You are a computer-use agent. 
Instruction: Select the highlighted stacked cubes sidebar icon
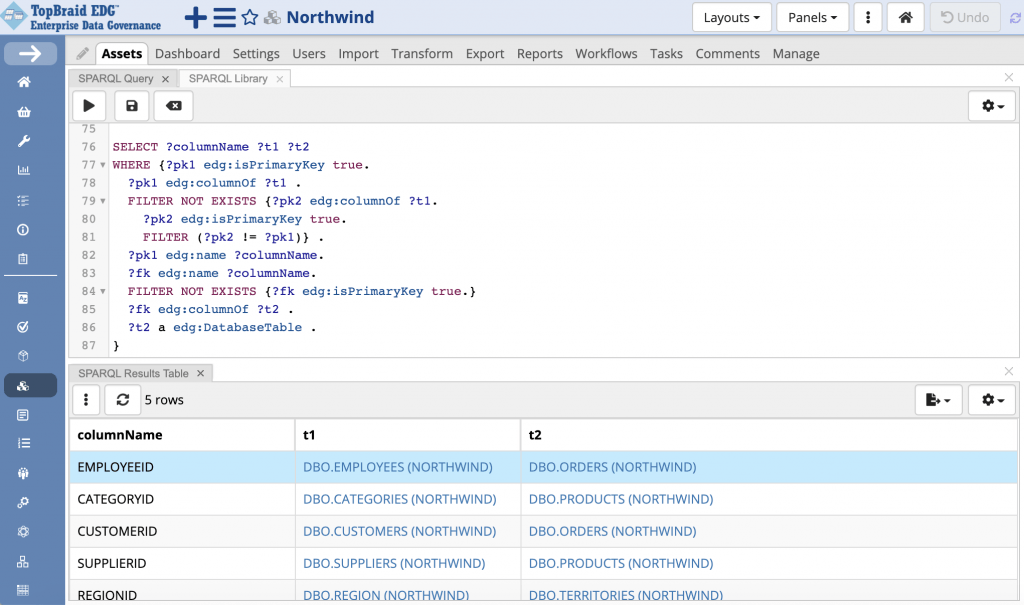[x=30, y=385]
